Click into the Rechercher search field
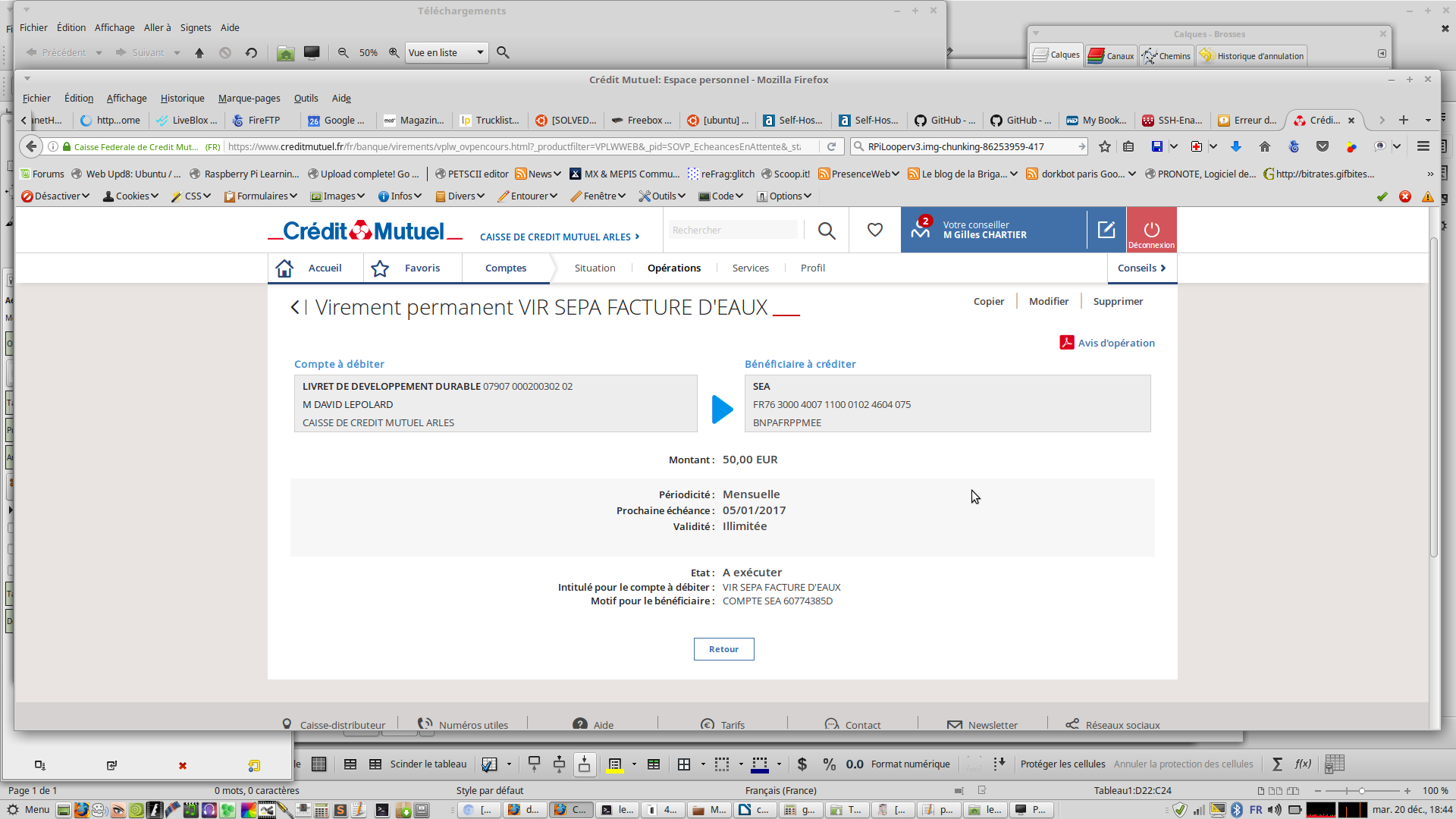This screenshot has width=1456, height=819. [x=732, y=230]
